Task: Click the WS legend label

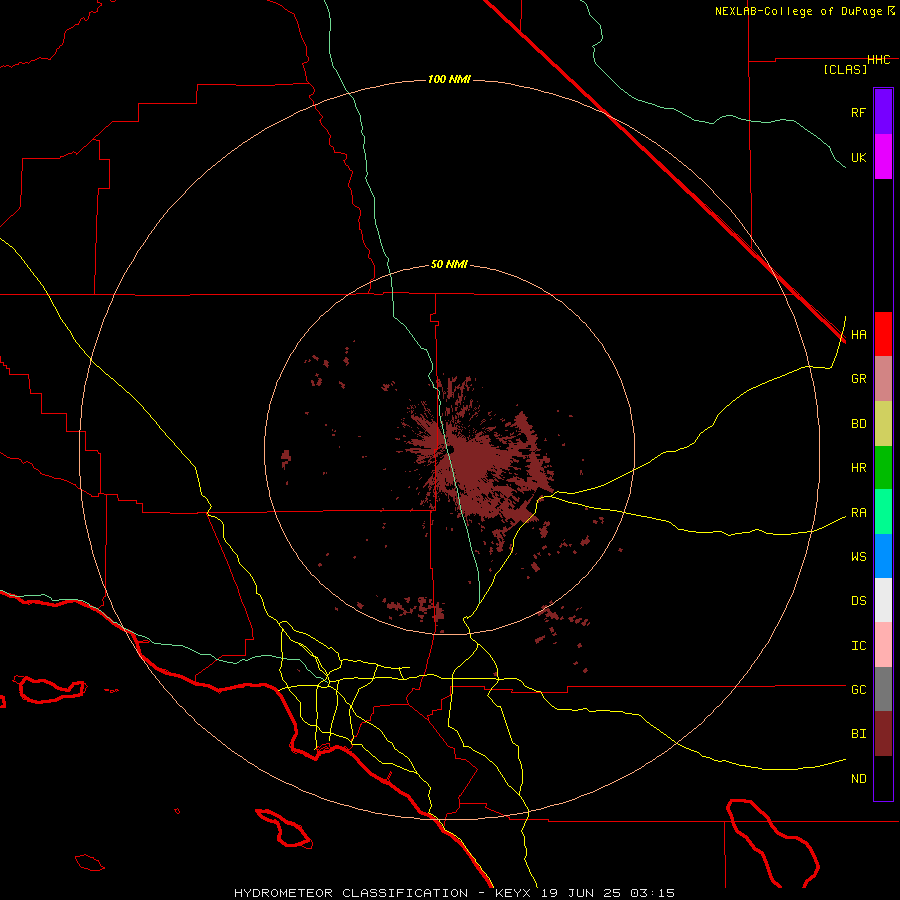Action: [858, 557]
